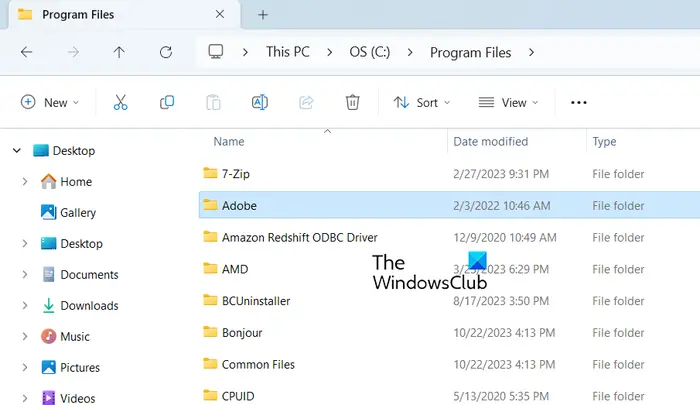Click the Documents icon in sidebar
The height and width of the screenshot is (405, 700).
pos(49,274)
